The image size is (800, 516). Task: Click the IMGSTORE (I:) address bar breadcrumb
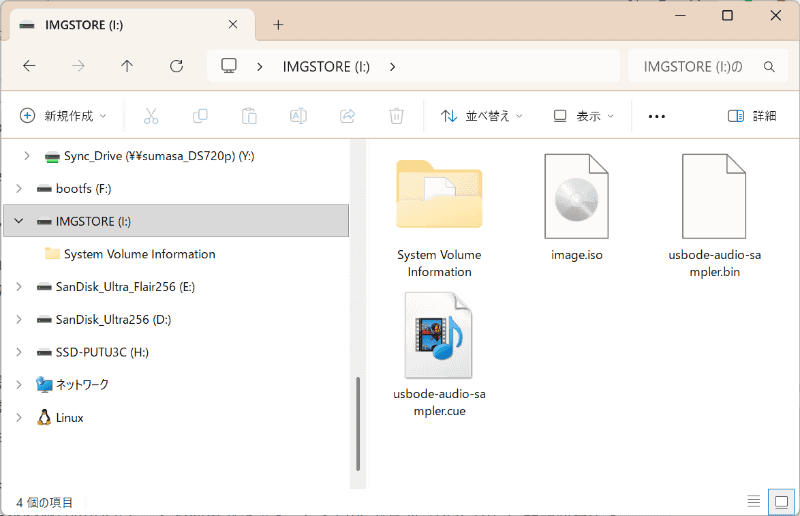point(326,67)
